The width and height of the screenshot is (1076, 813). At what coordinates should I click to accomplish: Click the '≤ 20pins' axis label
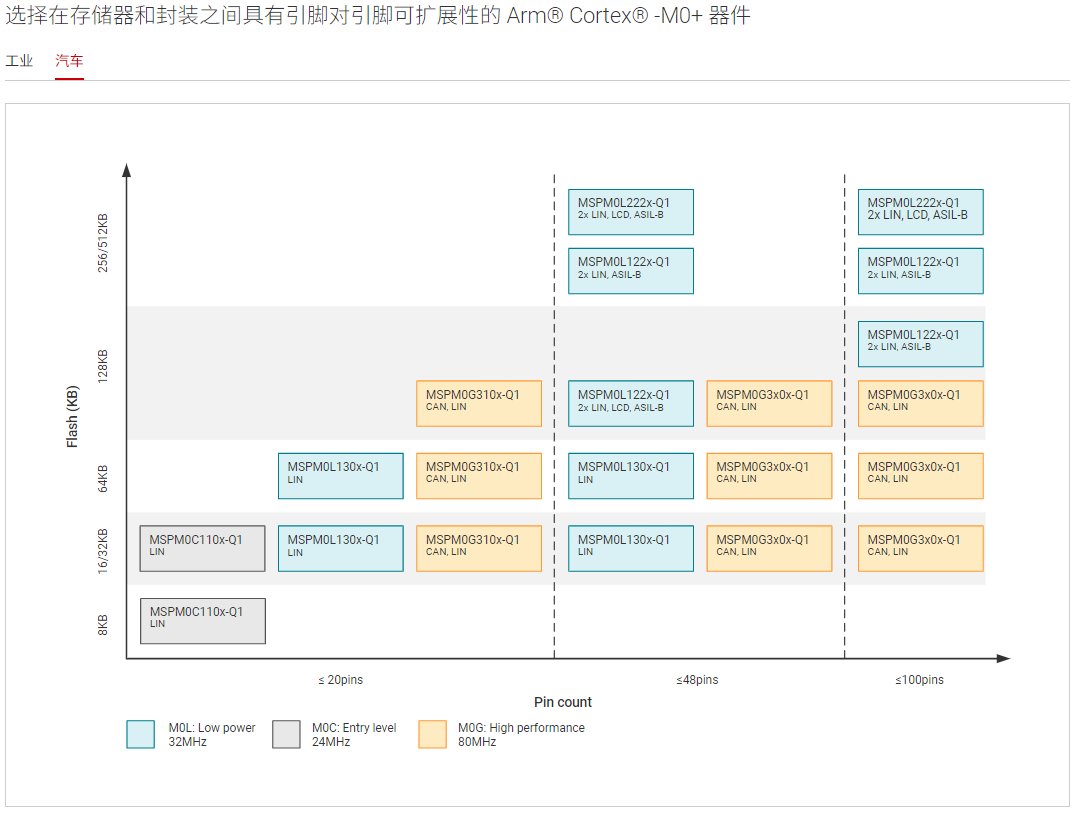tap(340, 680)
